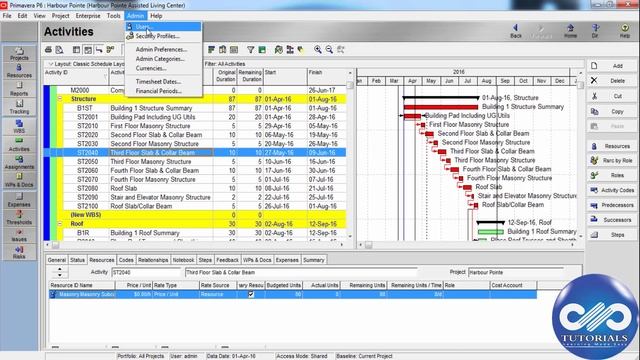
Task: Click the Add activity button
Action: pos(611,66)
